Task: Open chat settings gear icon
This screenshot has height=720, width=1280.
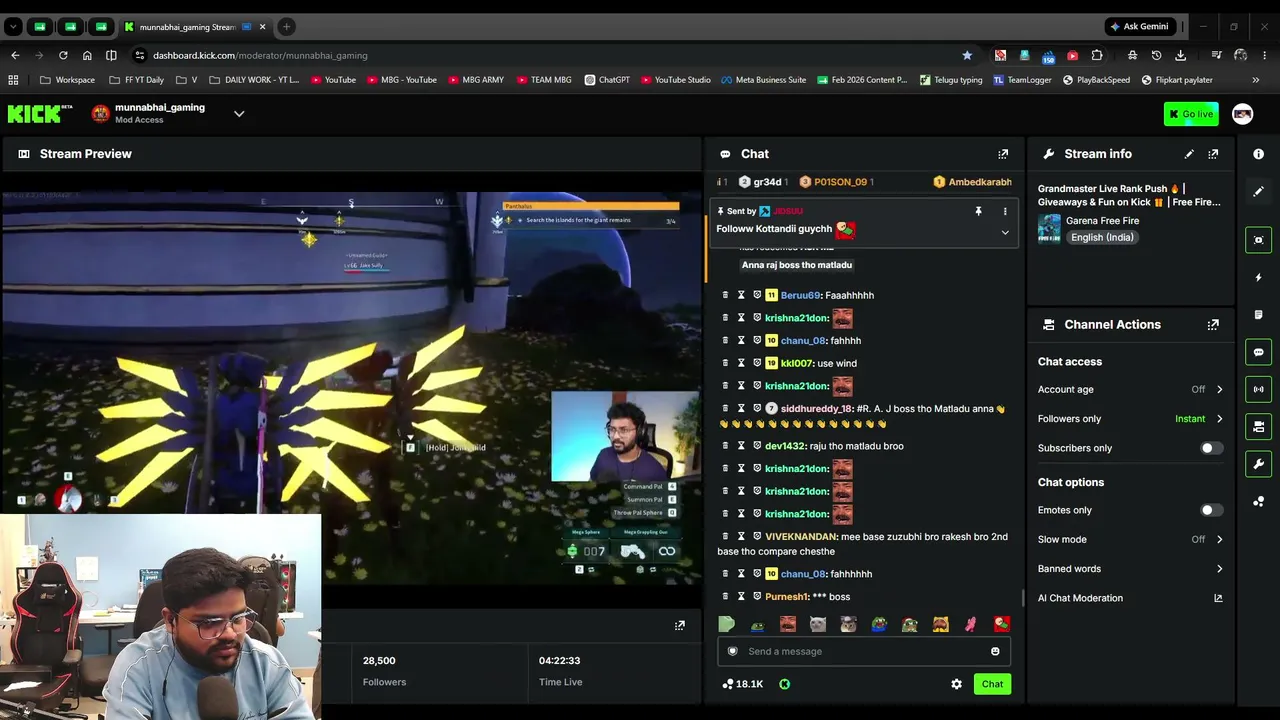Action: point(956,684)
